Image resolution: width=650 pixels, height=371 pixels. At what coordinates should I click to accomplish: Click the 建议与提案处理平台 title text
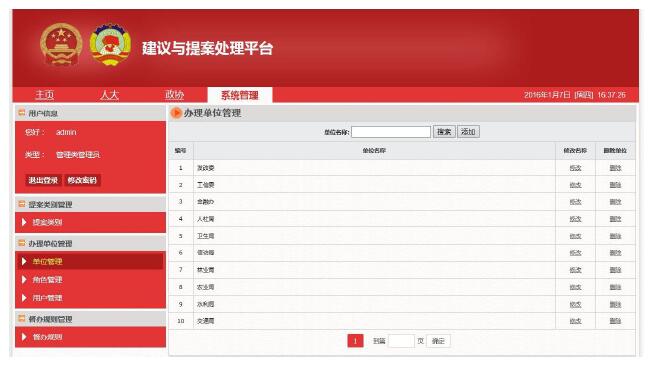pos(207,48)
